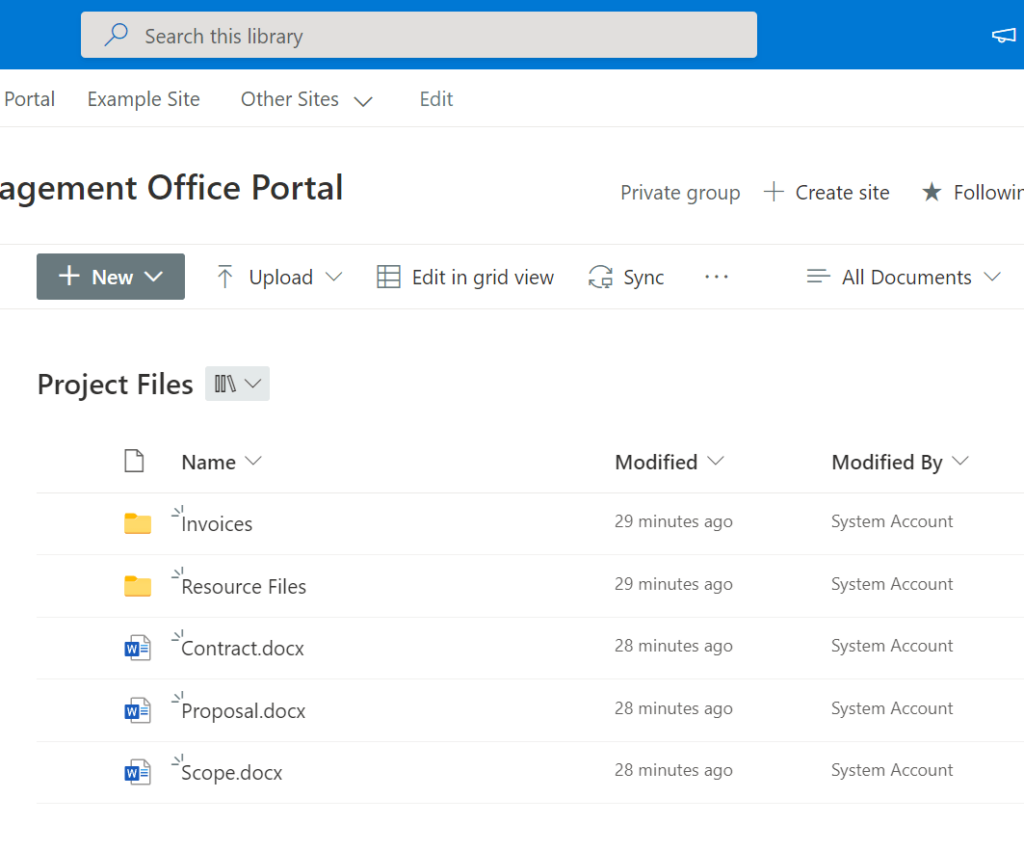Click the Invoices folder icon
This screenshot has height=851, width=1024.
137,523
